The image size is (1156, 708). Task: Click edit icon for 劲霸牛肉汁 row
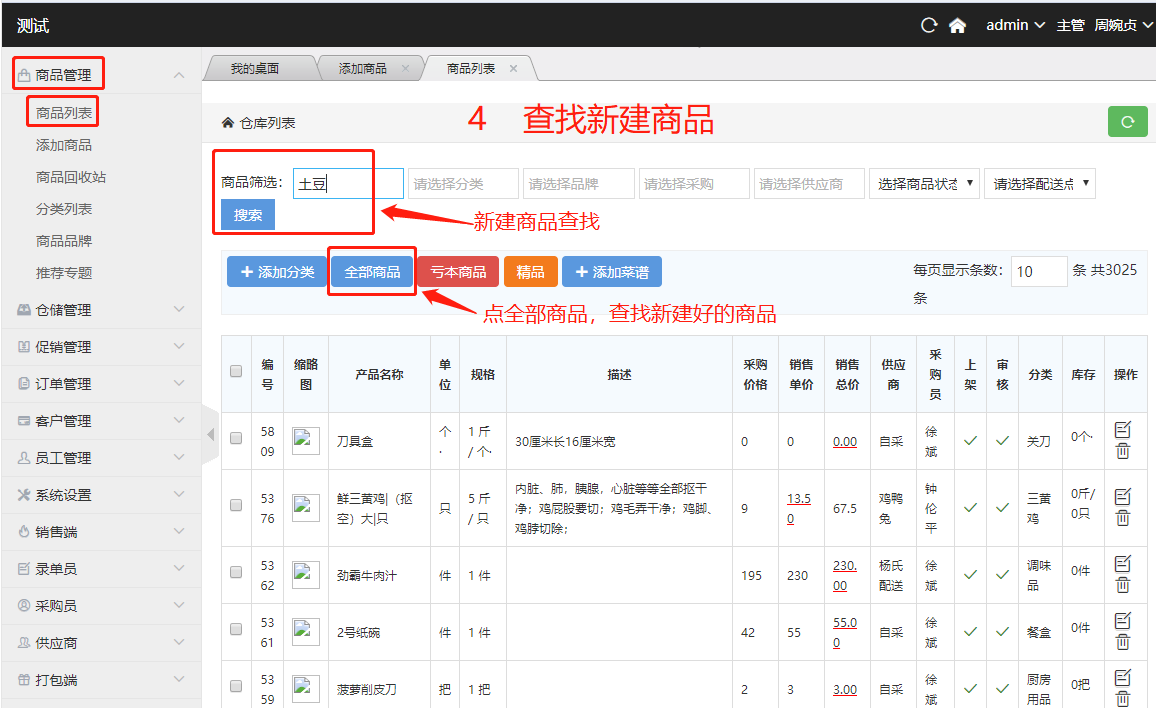[x=1123, y=563]
